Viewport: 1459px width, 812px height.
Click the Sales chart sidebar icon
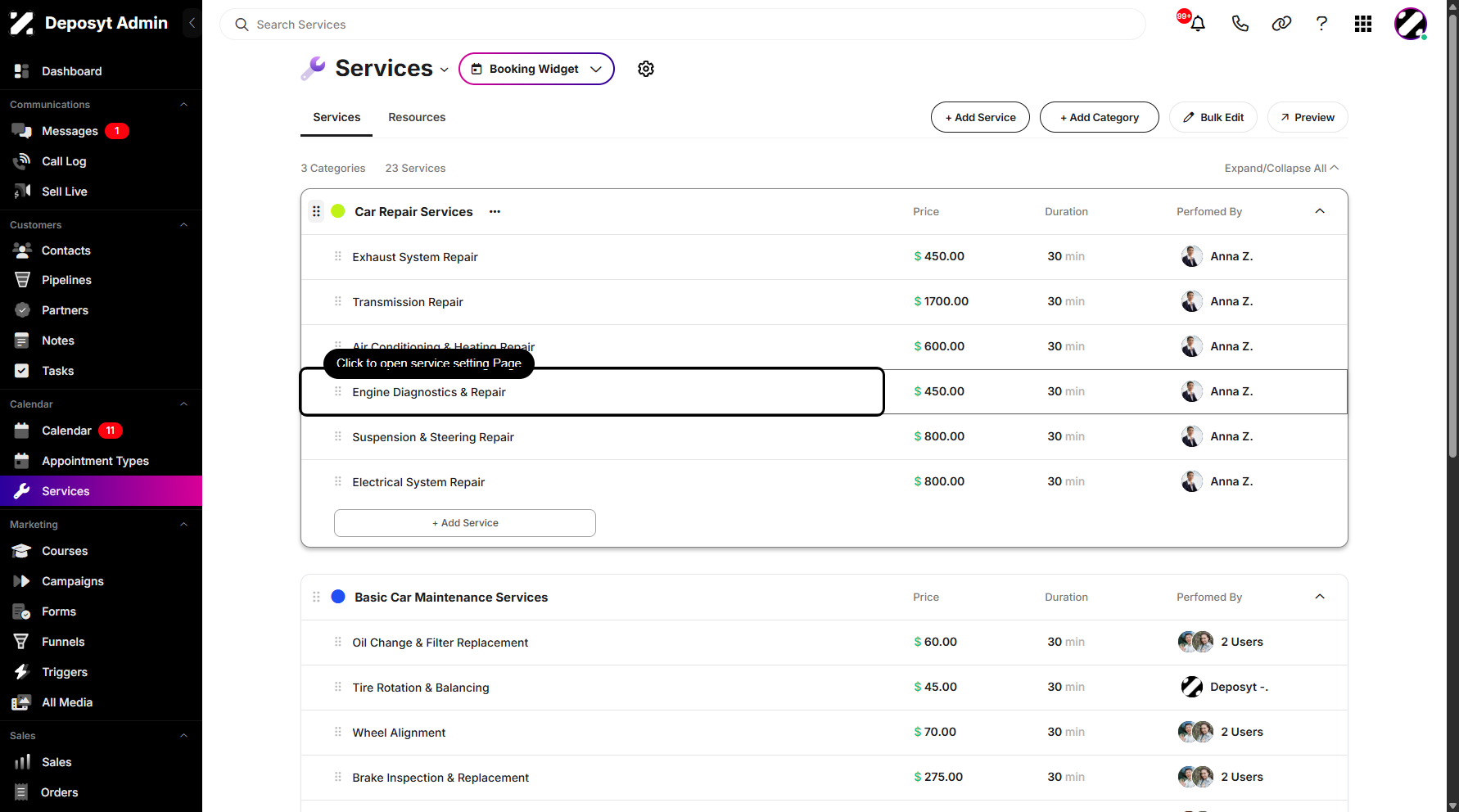pos(22,762)
